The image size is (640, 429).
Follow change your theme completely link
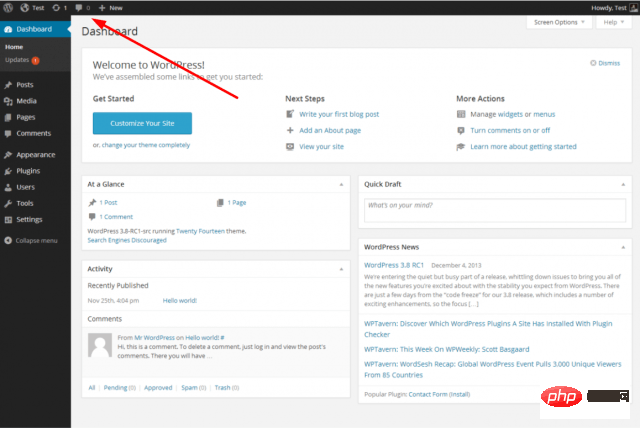pos(146,145)
